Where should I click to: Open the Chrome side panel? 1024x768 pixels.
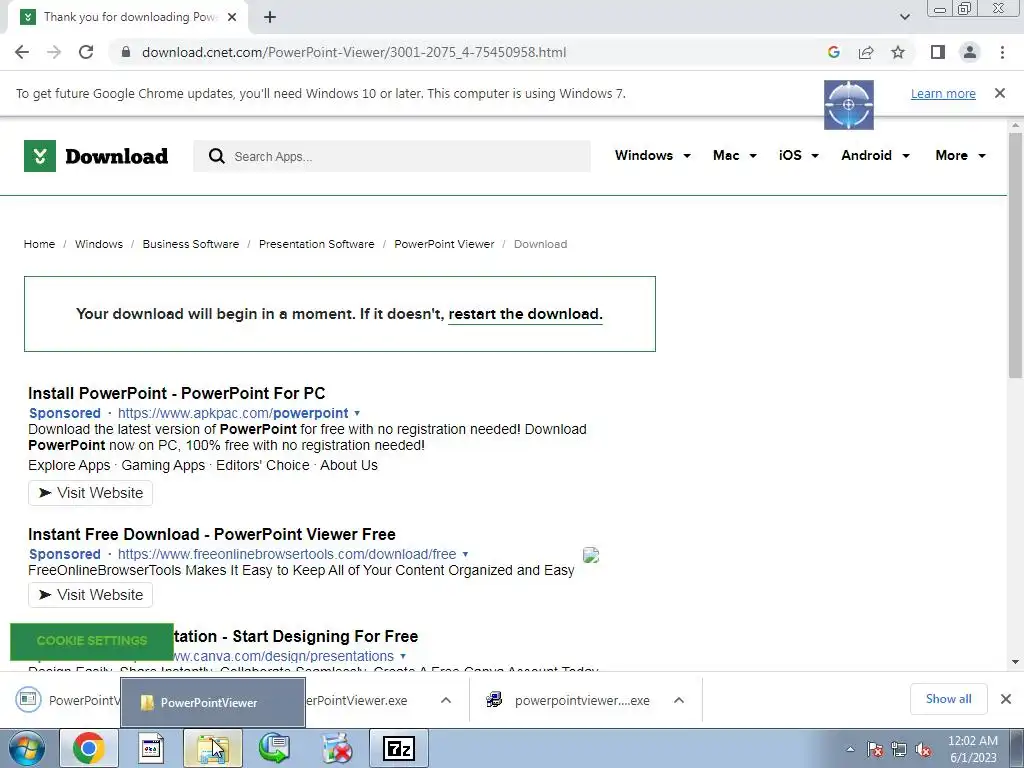coord(938,52)
